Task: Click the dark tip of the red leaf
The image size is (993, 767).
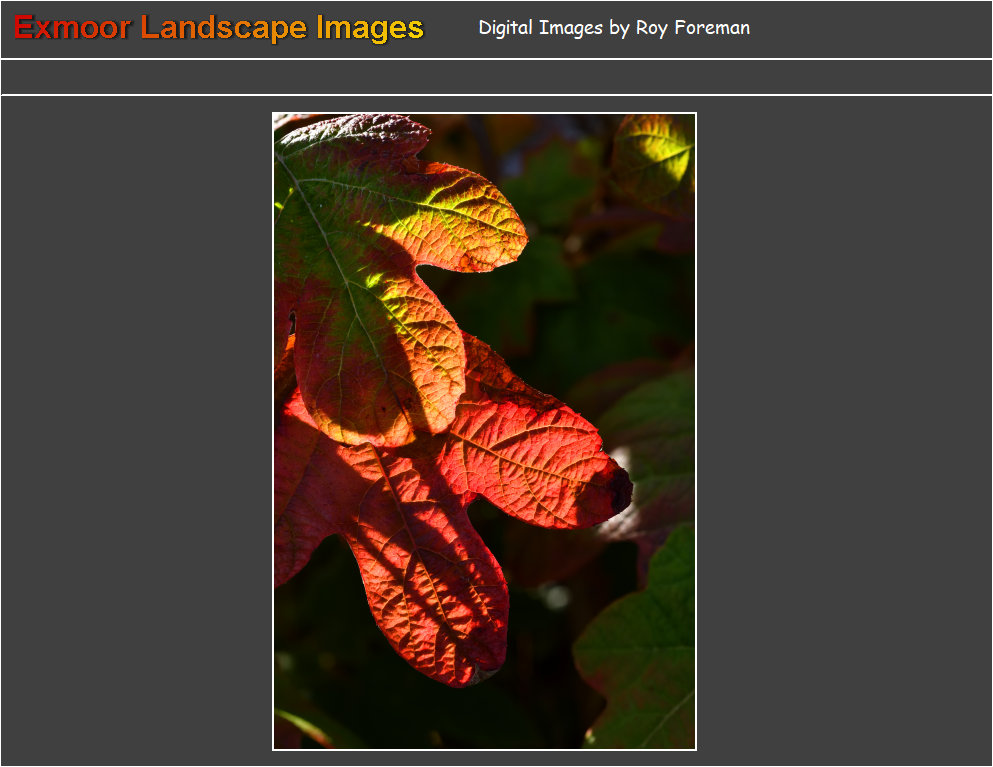Action: click(x=621, y=489)
